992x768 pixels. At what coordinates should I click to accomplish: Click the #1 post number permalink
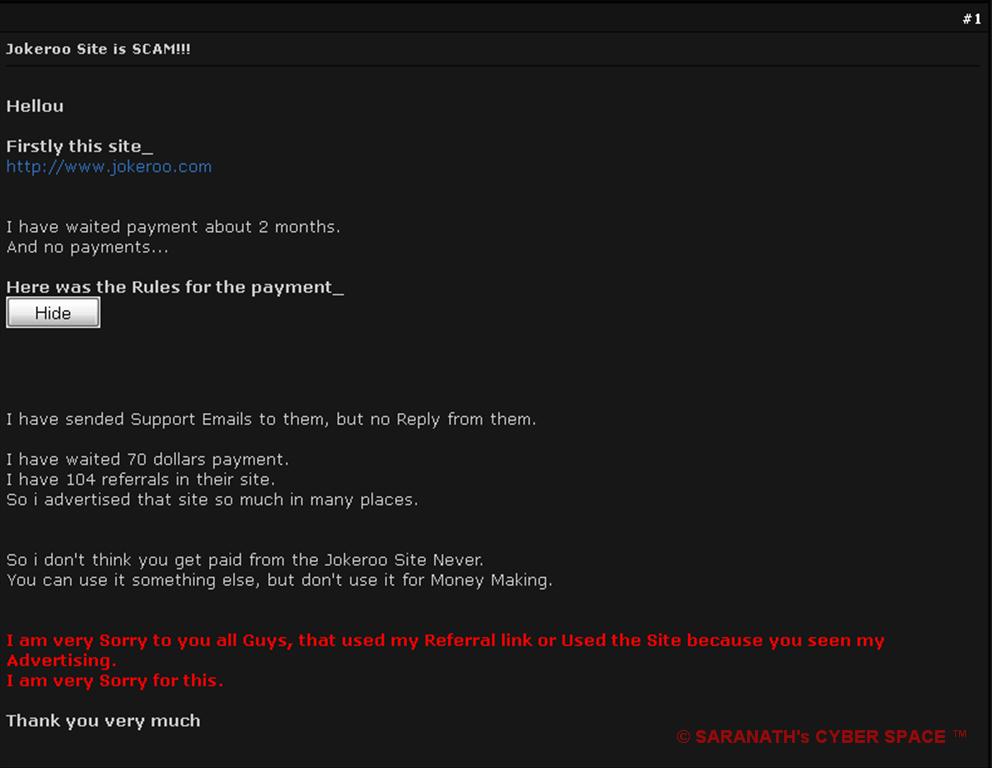click(972, 19)
